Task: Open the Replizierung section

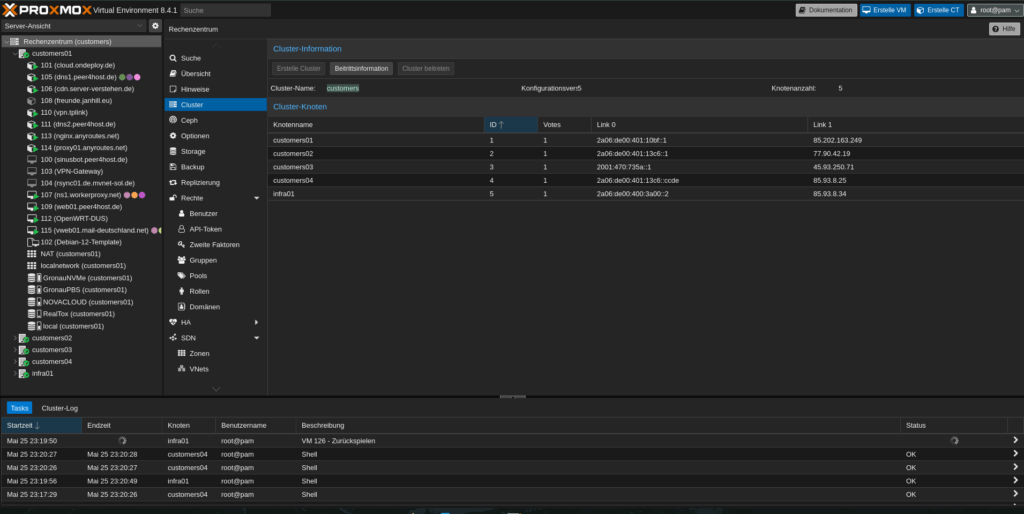Action: coord(200,182)
